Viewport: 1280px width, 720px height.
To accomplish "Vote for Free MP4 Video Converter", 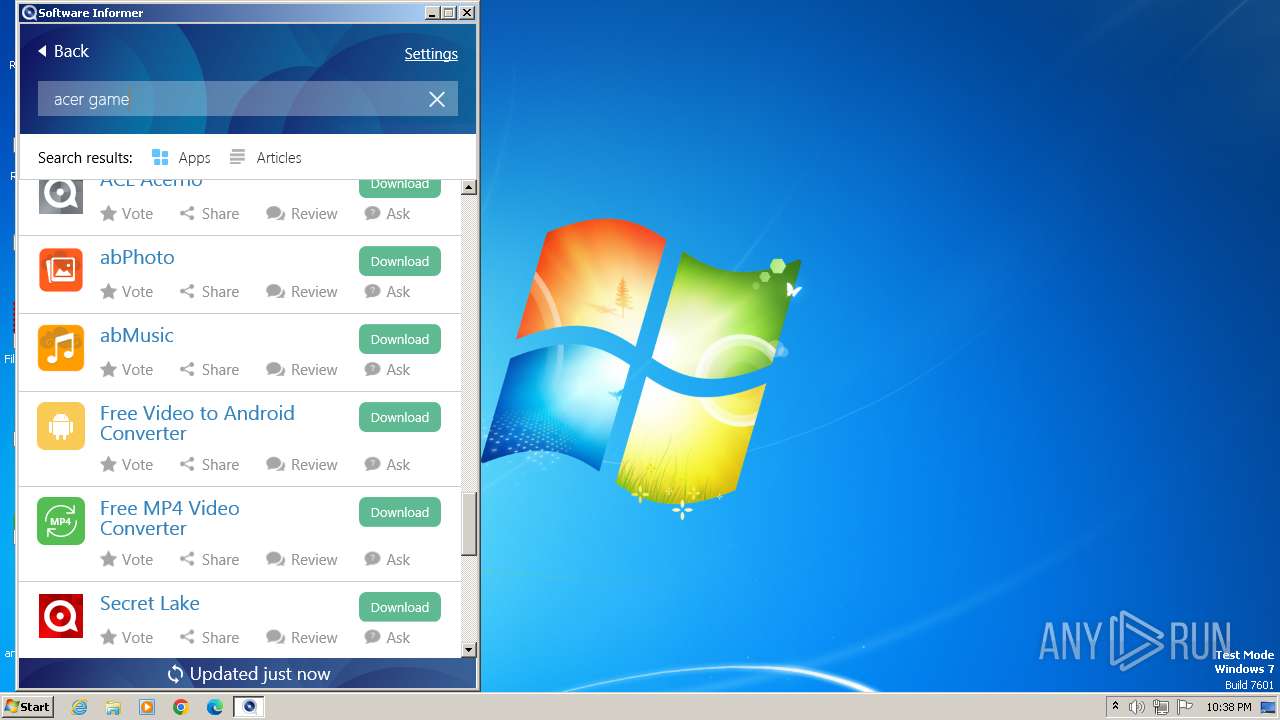I will pyautogui.click(x=127, y=560).
